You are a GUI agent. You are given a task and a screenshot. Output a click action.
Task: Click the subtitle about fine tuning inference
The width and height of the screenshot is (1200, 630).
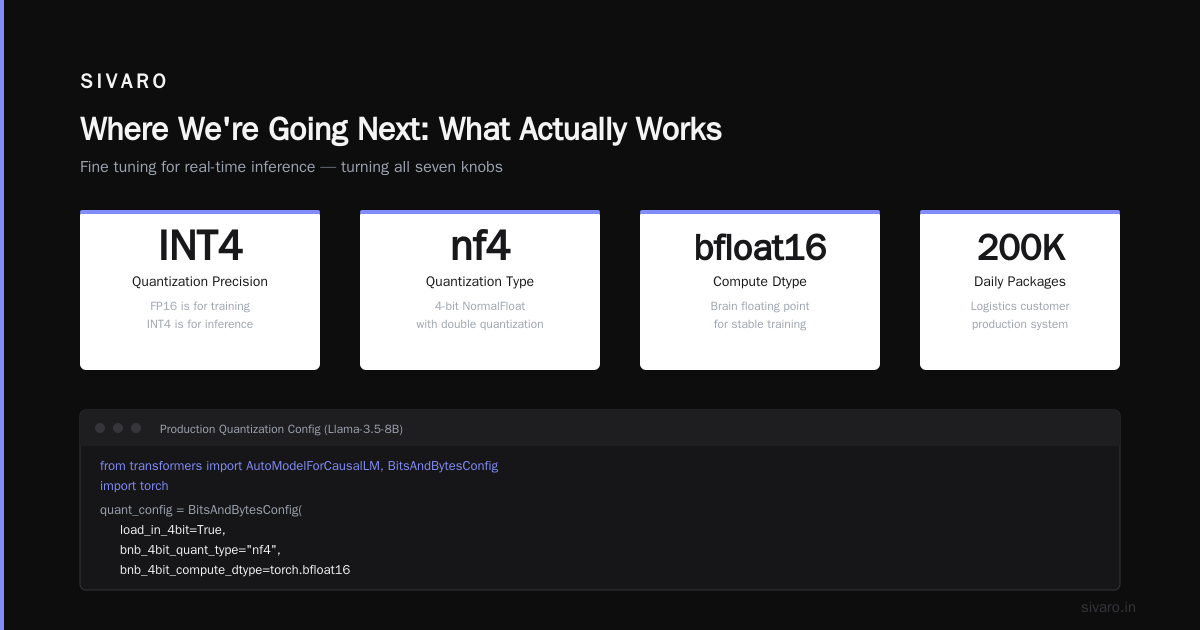(291, 167)
